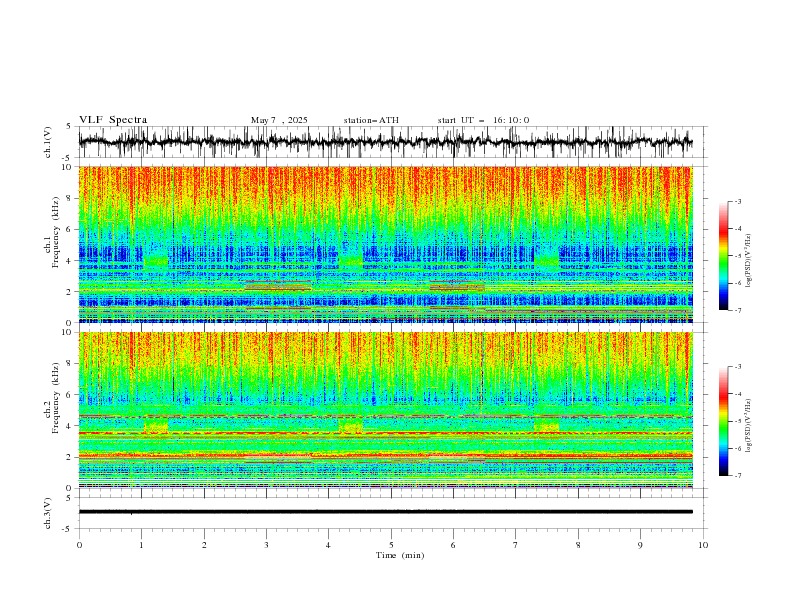Click the "start UT = 16:10:0" header text

pos(483,120)
